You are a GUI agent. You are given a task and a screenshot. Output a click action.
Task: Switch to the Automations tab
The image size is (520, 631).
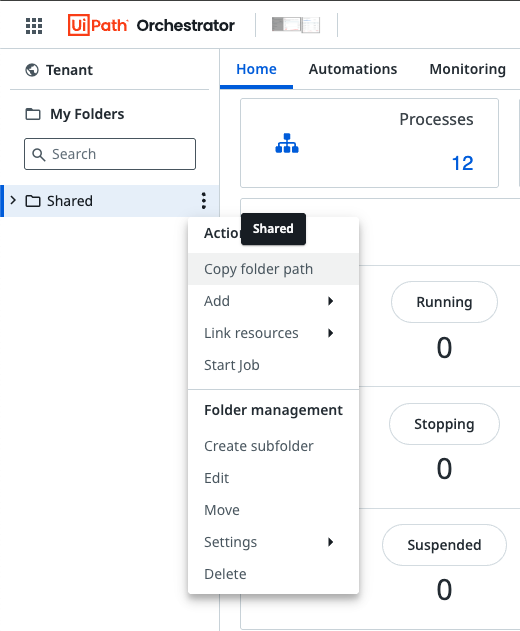click(353, 69)
